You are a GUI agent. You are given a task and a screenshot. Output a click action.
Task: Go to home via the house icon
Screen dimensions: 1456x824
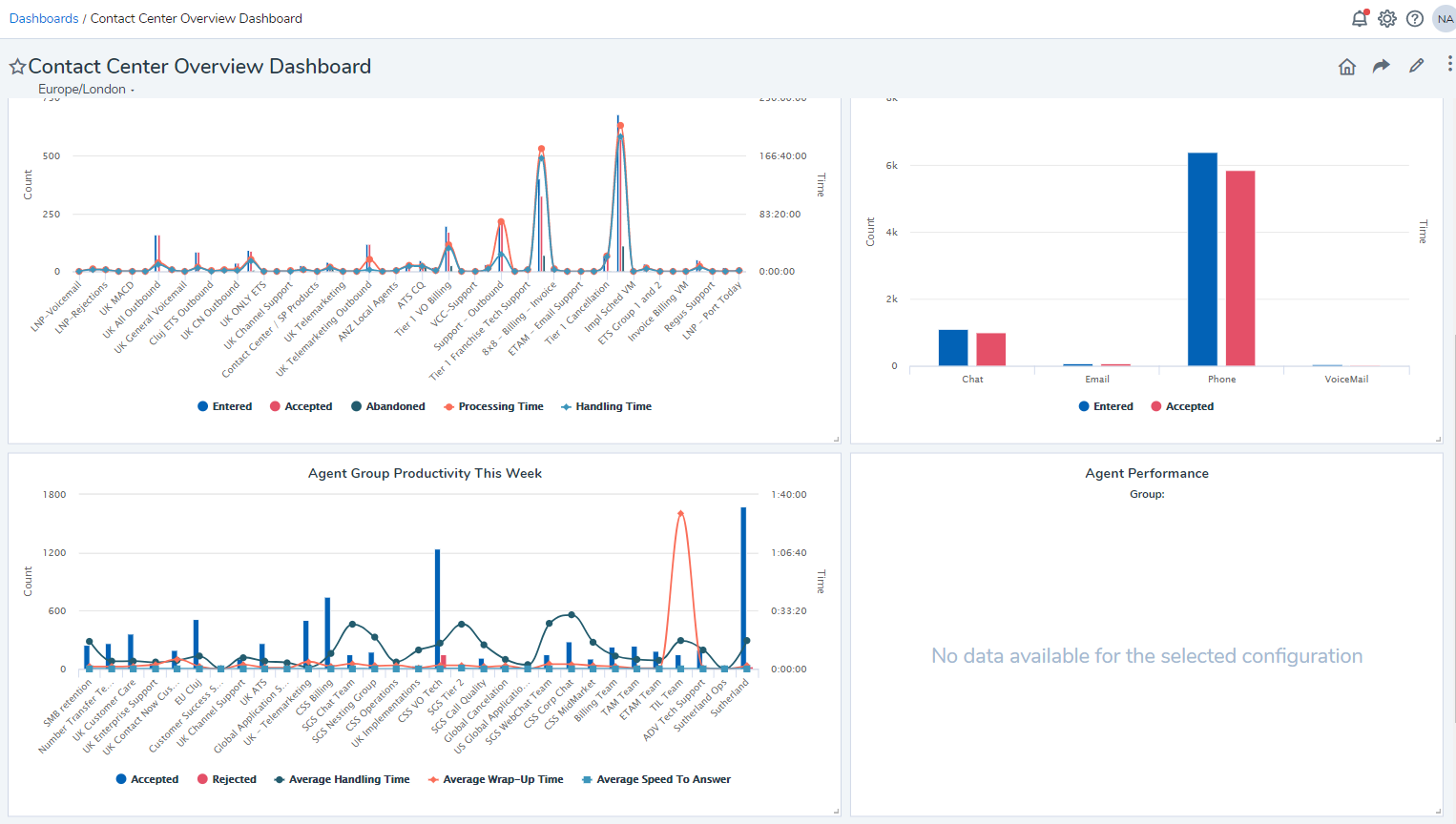(1347, 66)
